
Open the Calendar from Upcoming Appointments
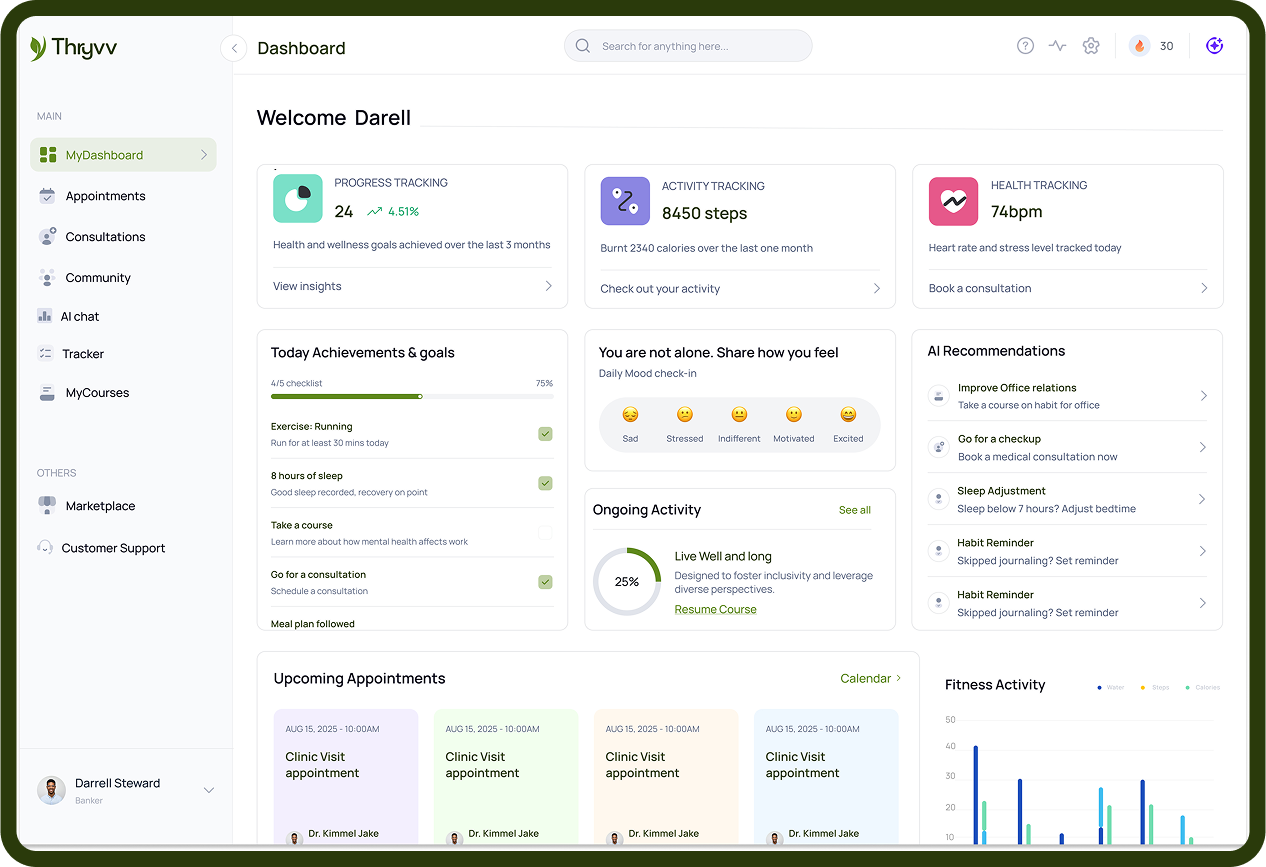point(866,678)
